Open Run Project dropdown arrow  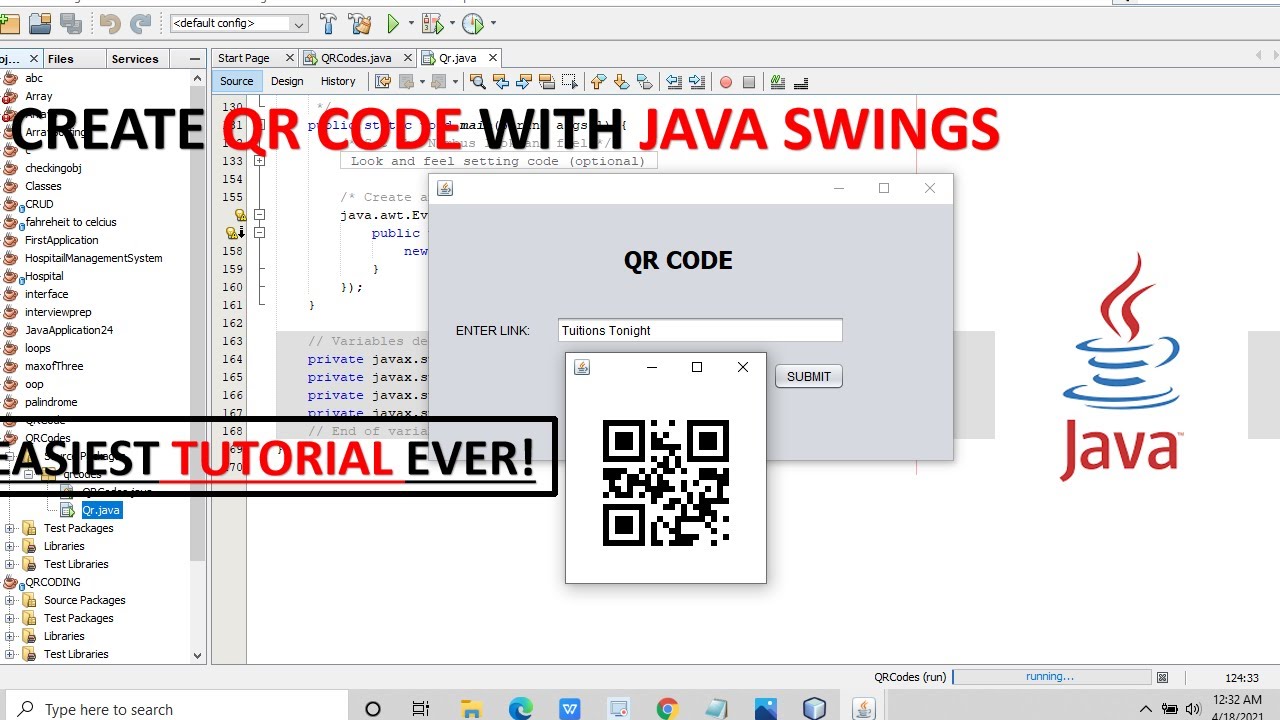click(411, 23)
